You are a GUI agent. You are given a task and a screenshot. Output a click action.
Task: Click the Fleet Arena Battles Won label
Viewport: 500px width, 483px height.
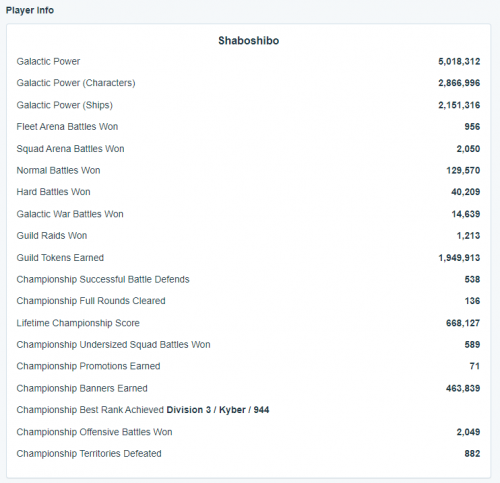click(67, 127)
